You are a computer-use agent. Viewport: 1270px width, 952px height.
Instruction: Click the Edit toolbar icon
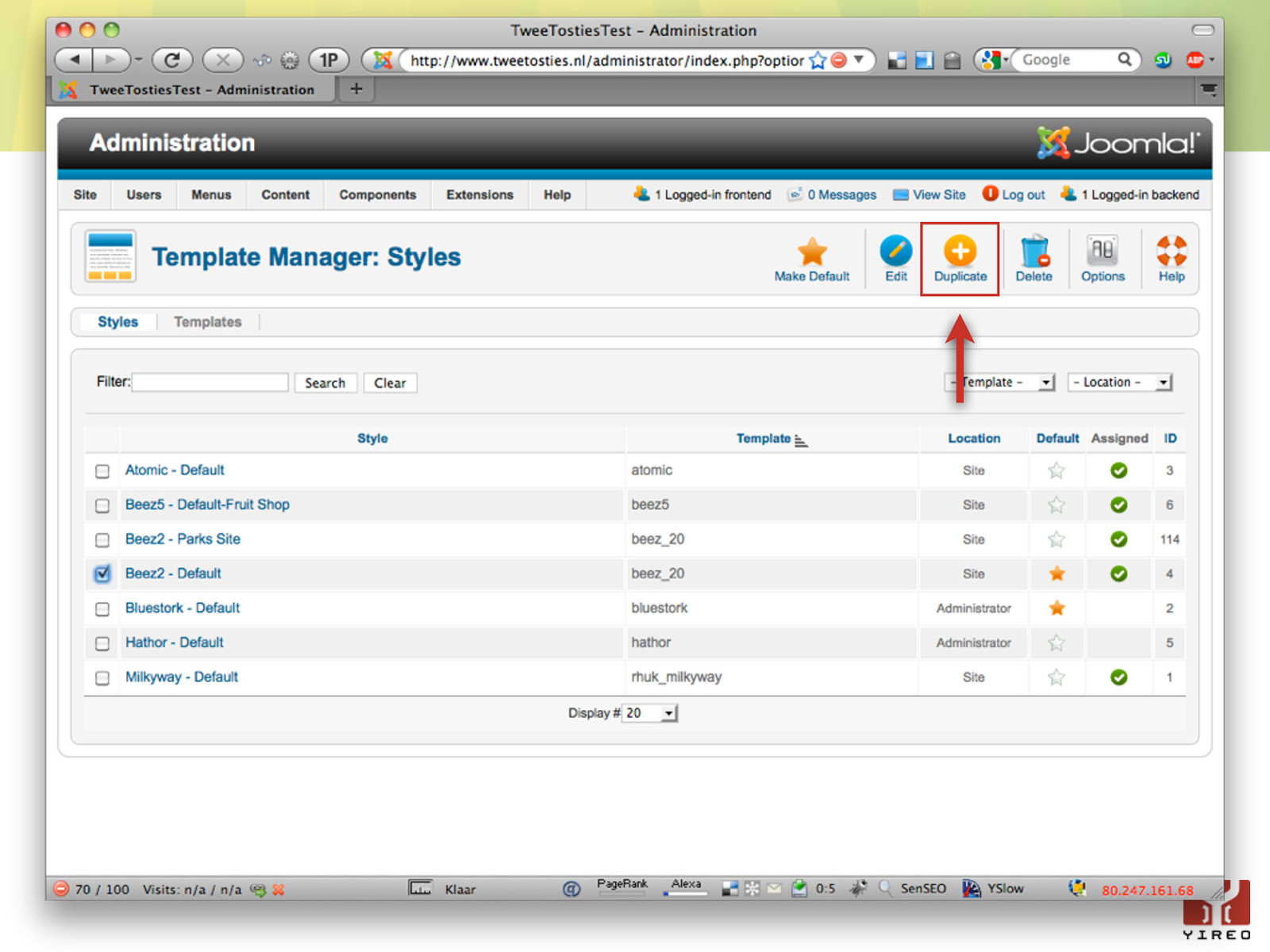895,251
